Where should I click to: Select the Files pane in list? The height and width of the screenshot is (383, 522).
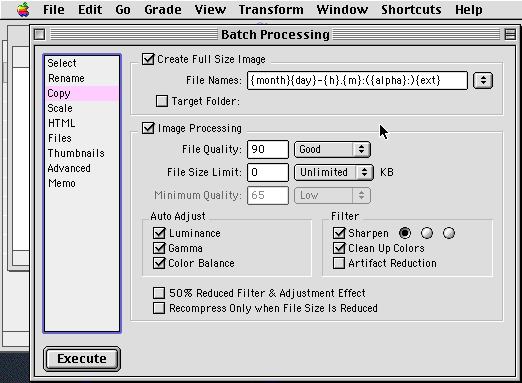82,138
